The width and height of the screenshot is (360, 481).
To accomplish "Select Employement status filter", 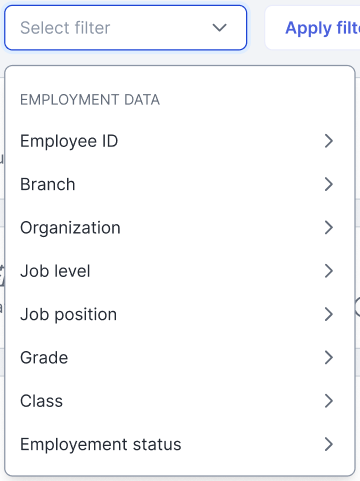I will click(x=180, y=444).
